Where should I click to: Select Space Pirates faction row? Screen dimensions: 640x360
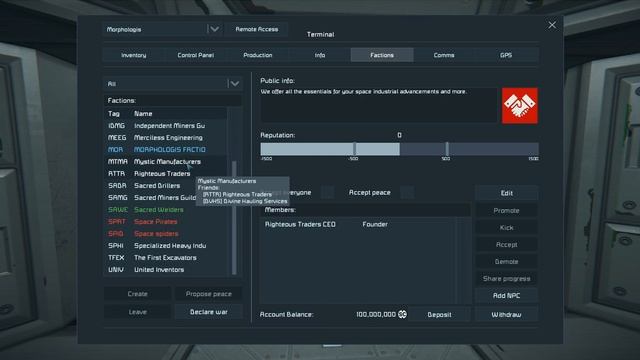tap(165, 222)
